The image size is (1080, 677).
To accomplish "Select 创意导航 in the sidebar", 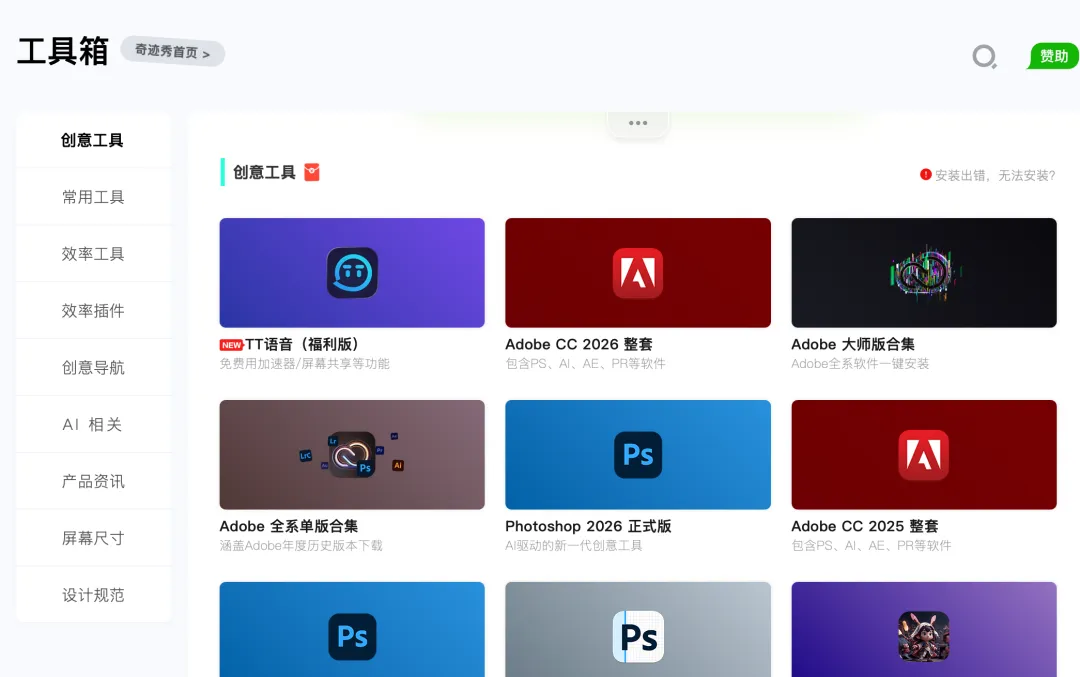I will click(x=93, y=368).
